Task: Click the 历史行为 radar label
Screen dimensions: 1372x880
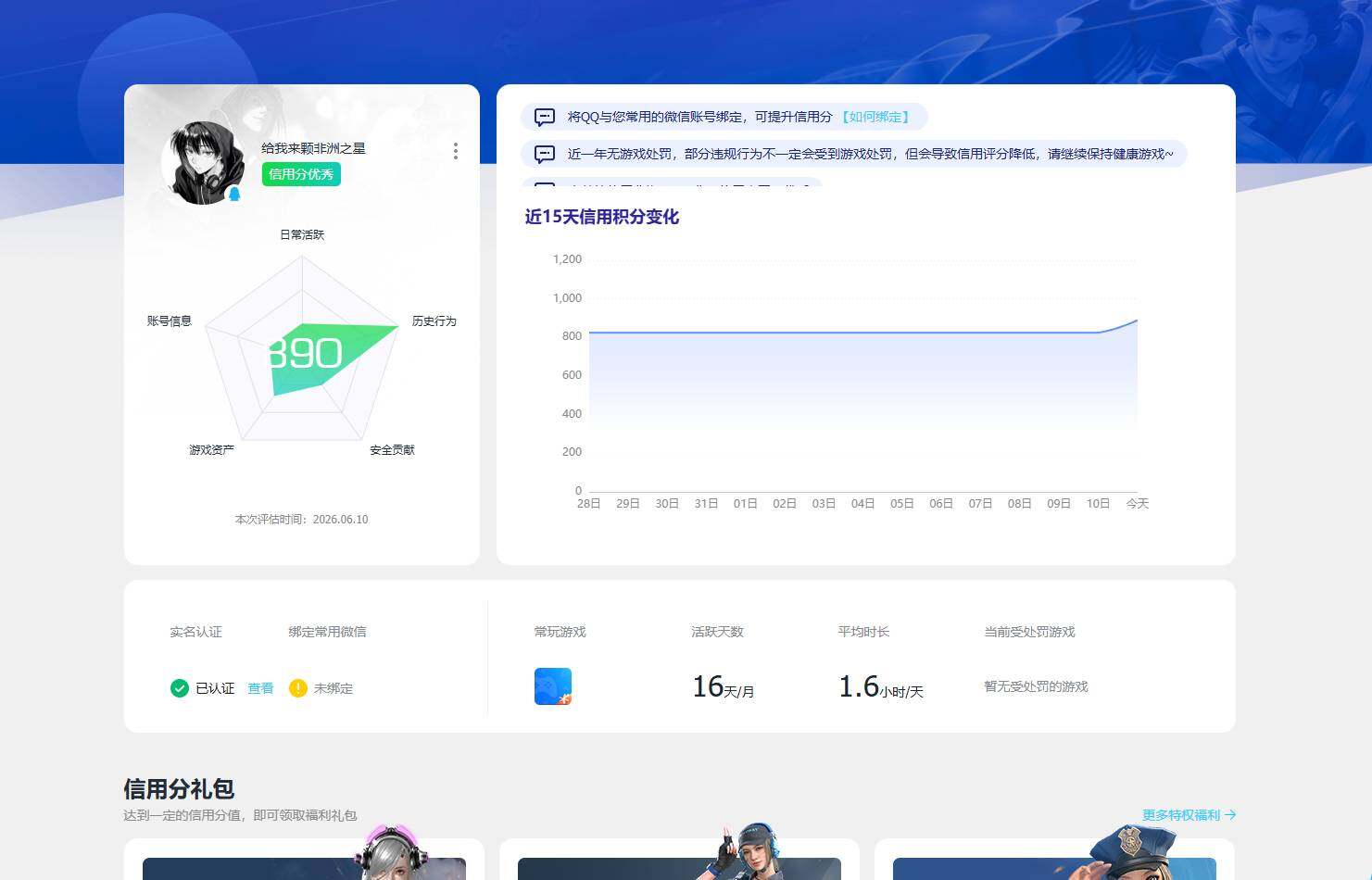Action: (434, 321)
